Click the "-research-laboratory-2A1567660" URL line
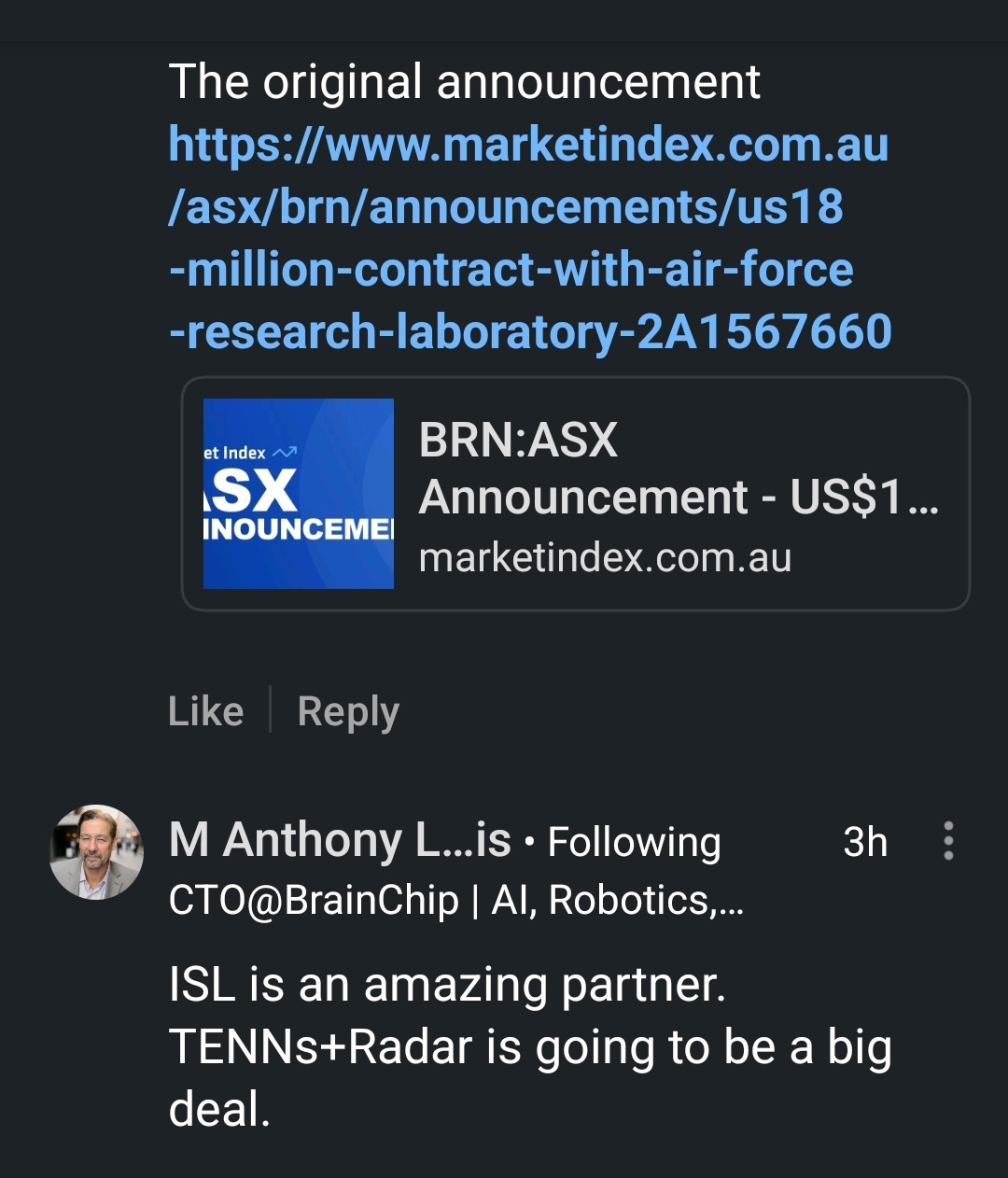The height and width of the screenshot is (1178, 1008). click(x=530, y=332)
